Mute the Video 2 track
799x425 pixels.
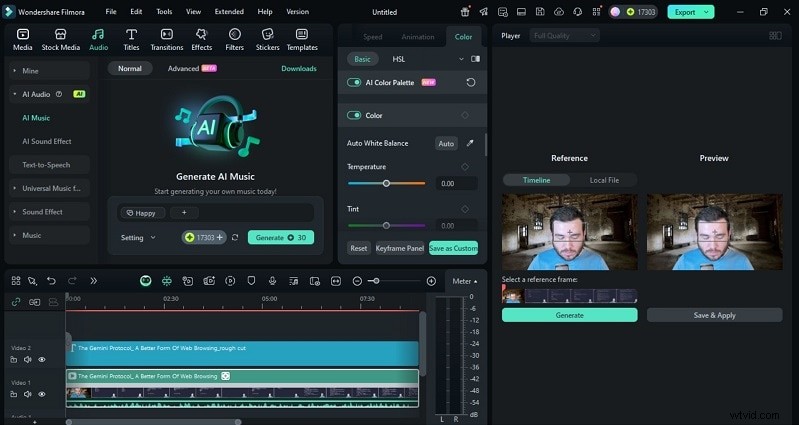coord(28,360)
